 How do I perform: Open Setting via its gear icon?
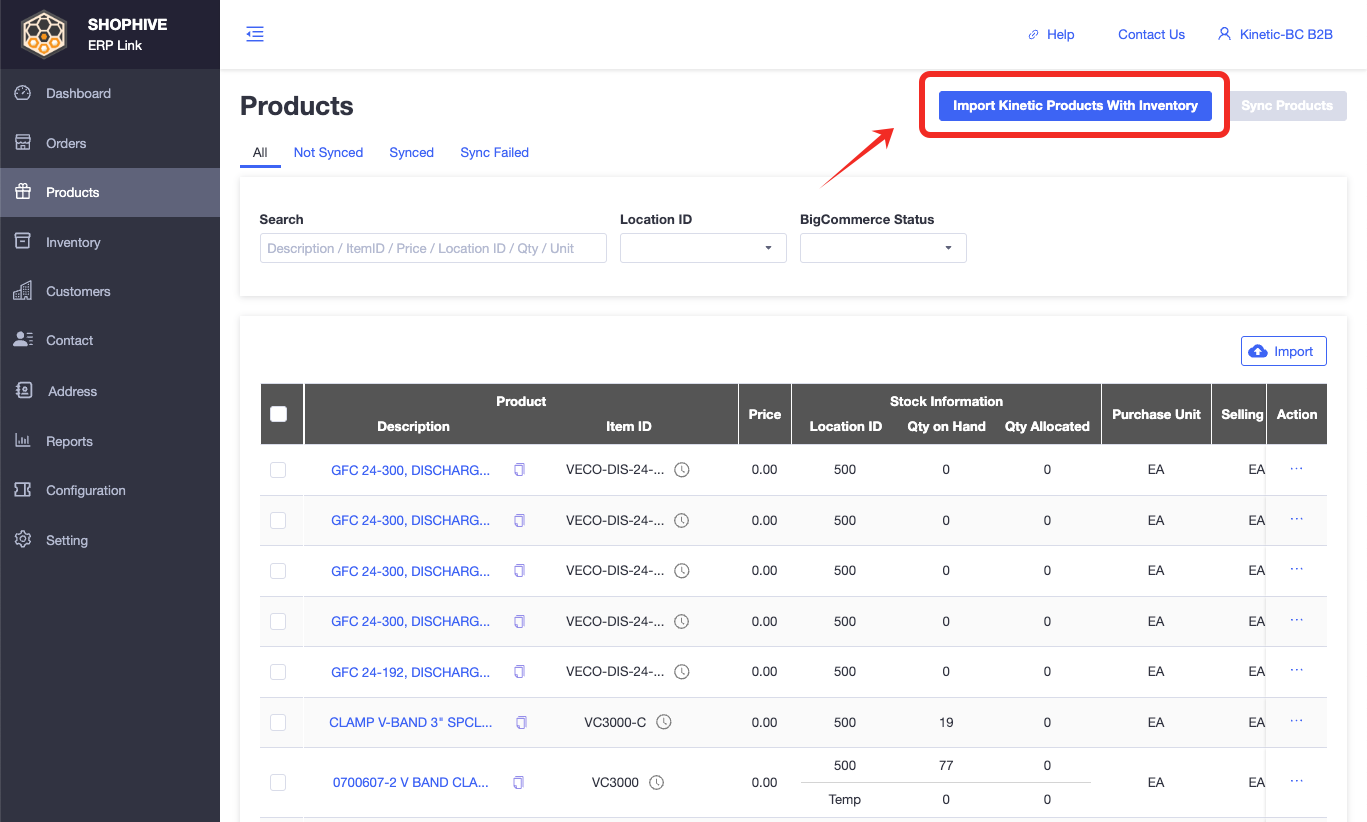click(23, 540)
